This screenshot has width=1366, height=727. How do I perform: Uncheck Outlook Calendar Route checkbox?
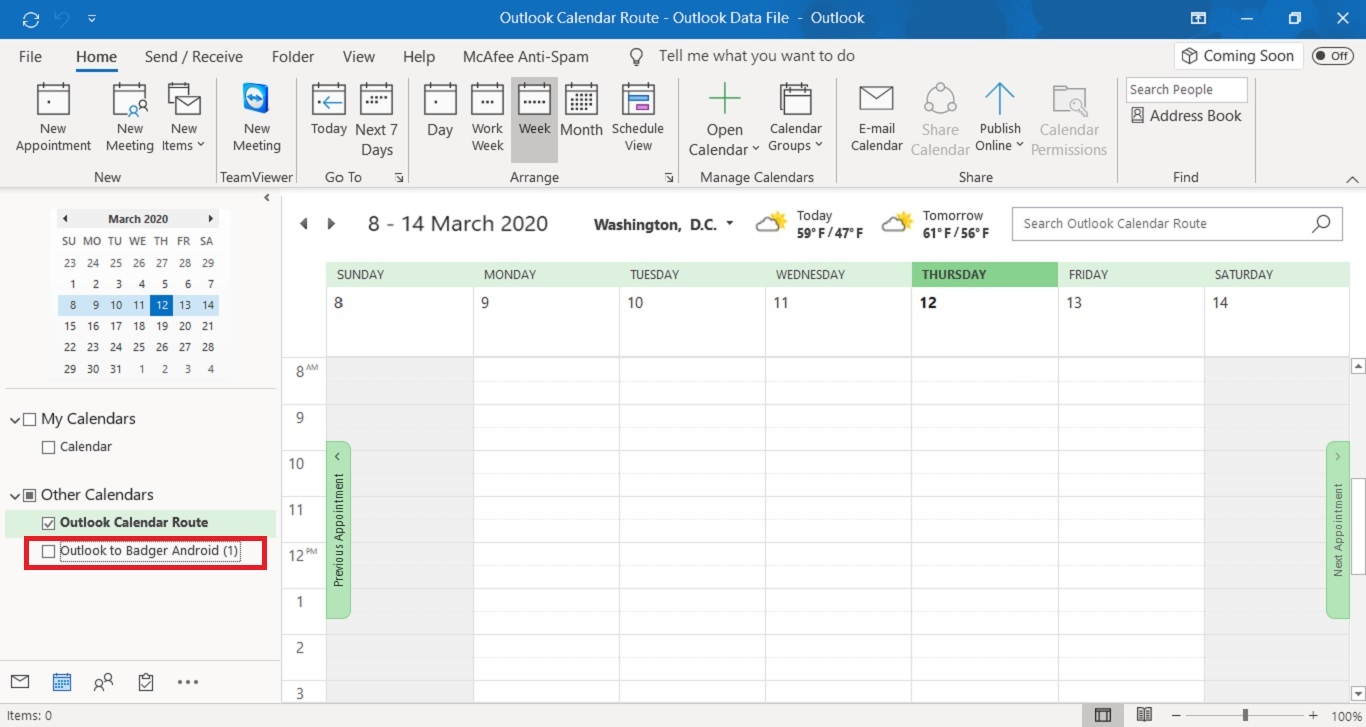pyautogui.click(x=48, y=523)
